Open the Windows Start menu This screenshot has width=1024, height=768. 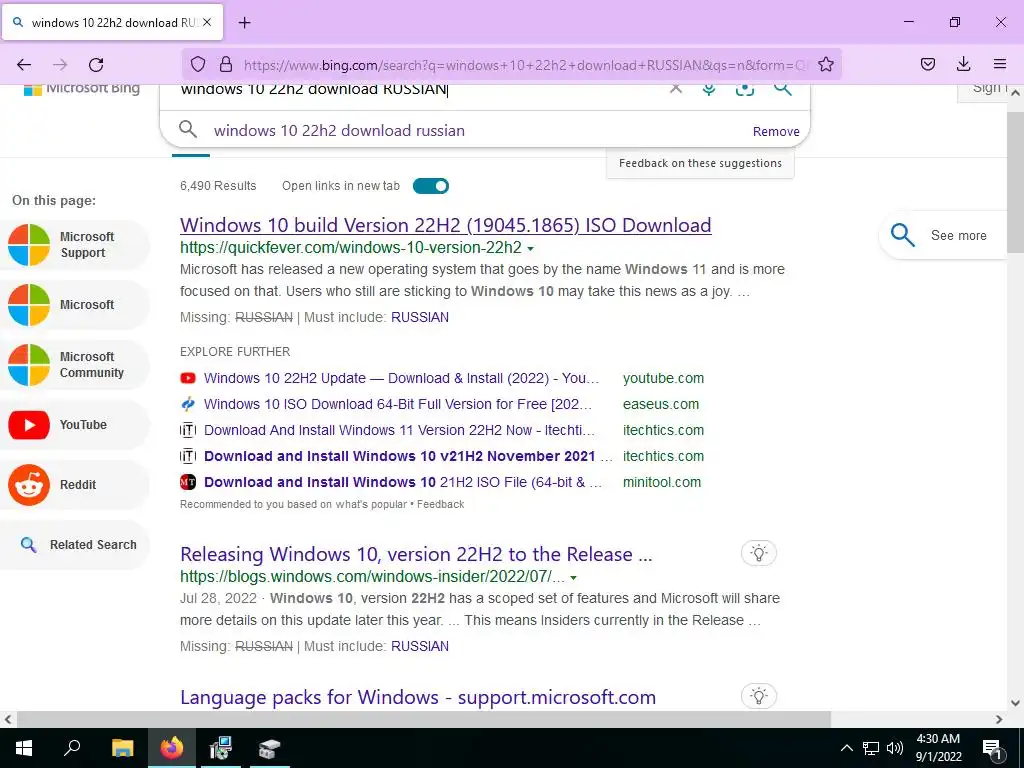pyautogui.click(x=24, y=748)
